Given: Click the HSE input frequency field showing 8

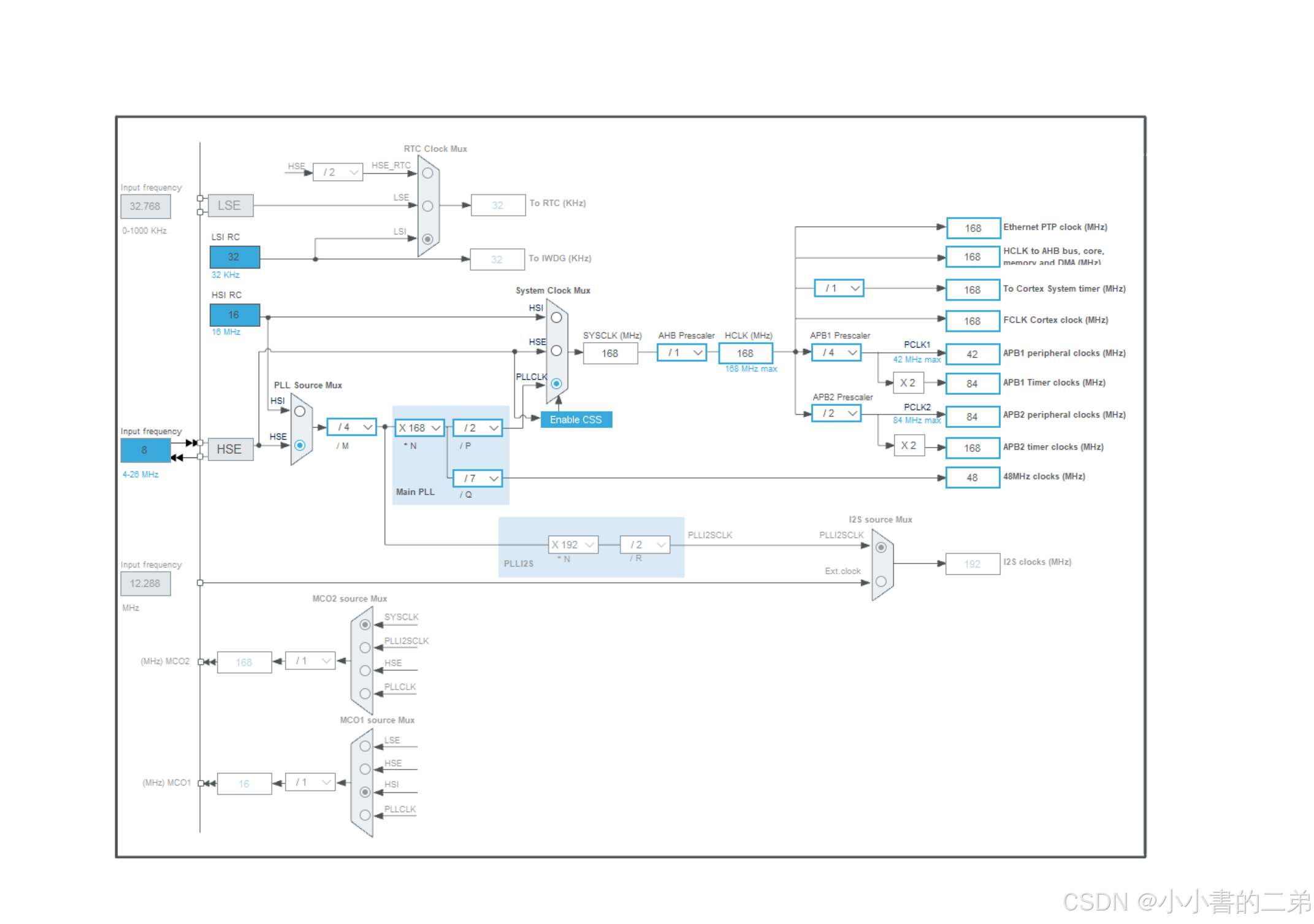Looking at the screenshot, I should (145, 450).
